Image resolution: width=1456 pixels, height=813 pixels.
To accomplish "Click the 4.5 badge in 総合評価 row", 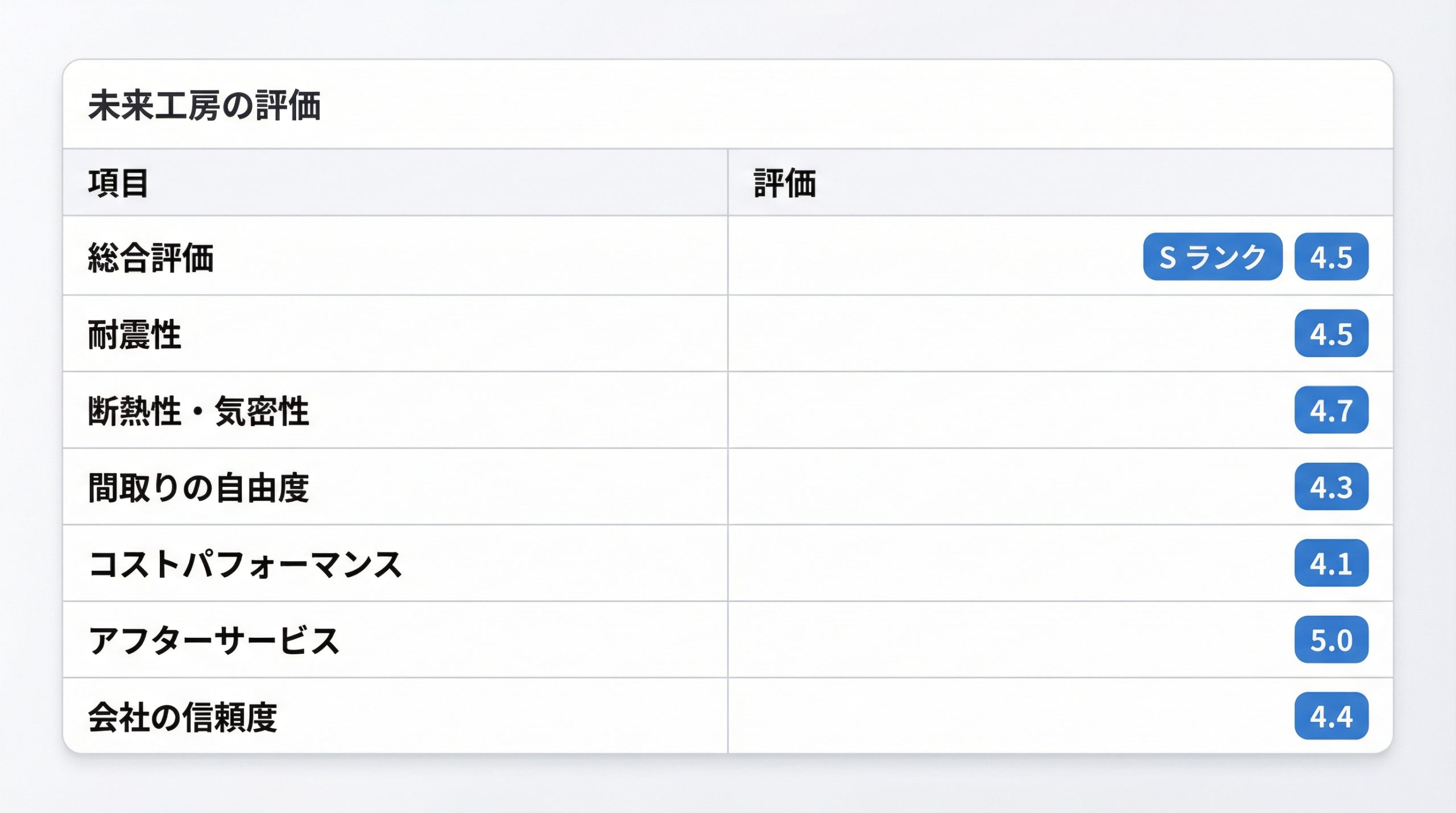I will pyautogui.click(x=1331, y=257).
